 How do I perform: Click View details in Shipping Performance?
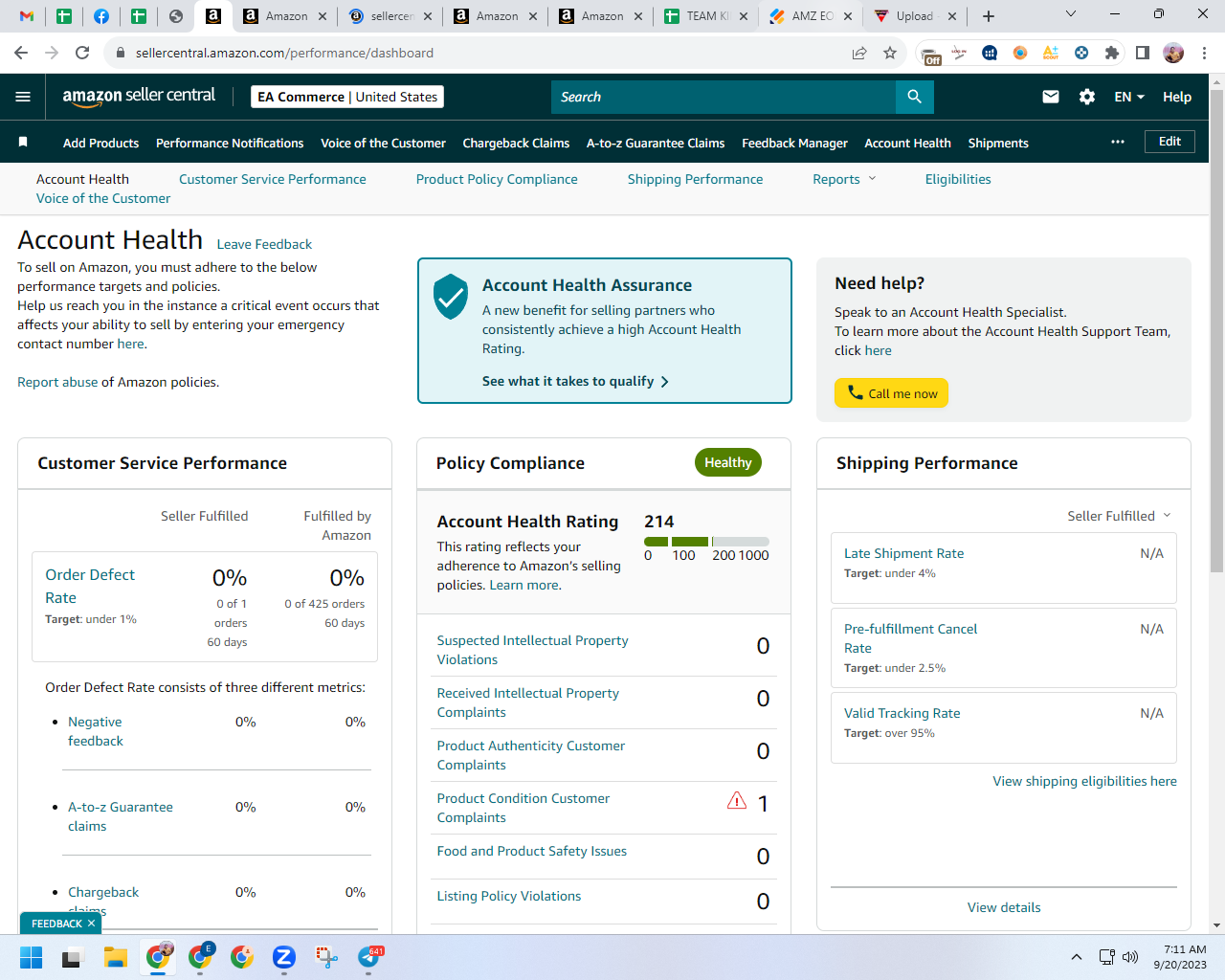coord(1004,907)
